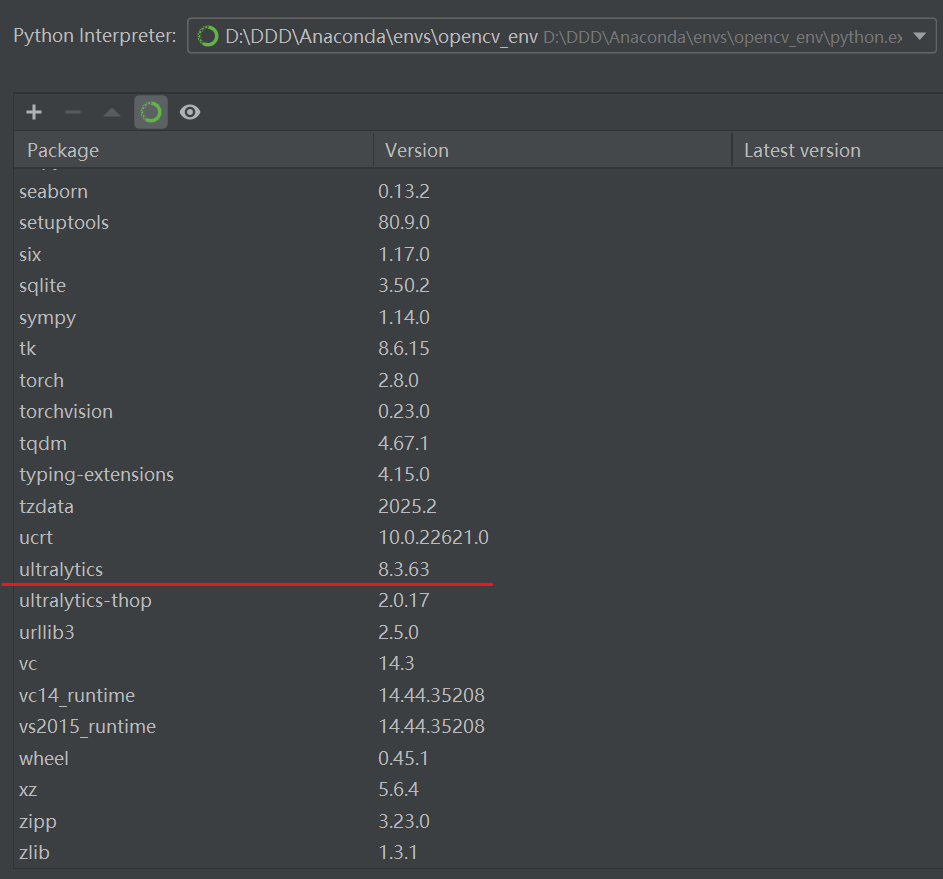Viewport: 943px width, 879px height.
Task: Toggle the eye icon to show early releases
Action: point(190,112)
